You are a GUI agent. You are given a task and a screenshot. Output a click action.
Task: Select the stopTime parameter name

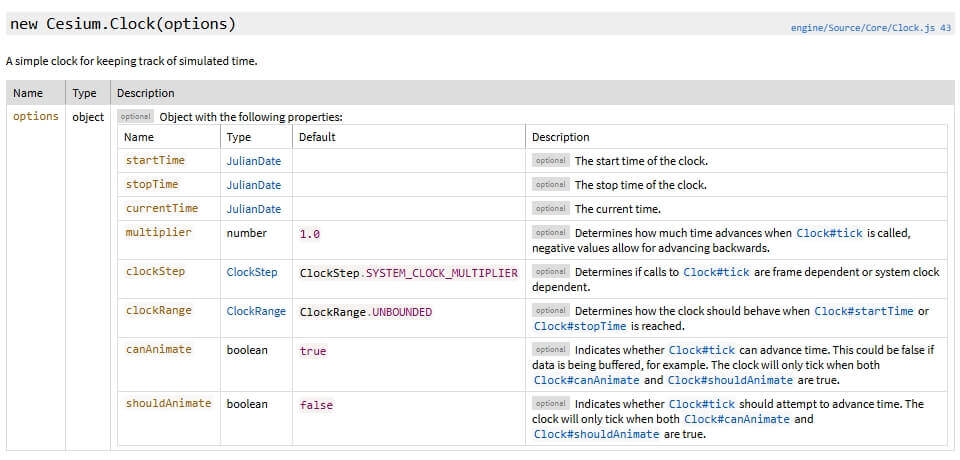[x=152, y=184]
